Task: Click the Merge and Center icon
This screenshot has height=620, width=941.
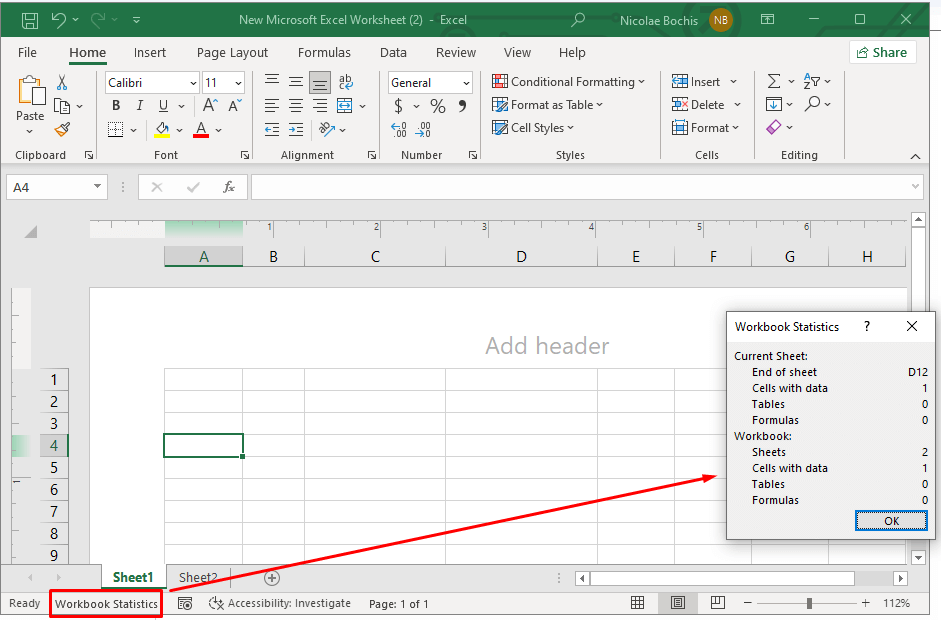Action: [x=345, y=105]
